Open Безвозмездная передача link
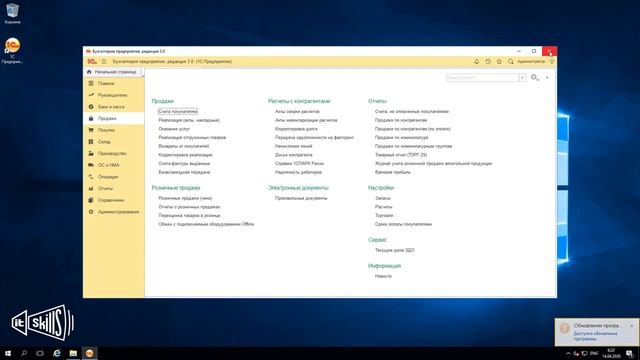The width and height of the screenshot is (640, 360). tap(184, 172)
